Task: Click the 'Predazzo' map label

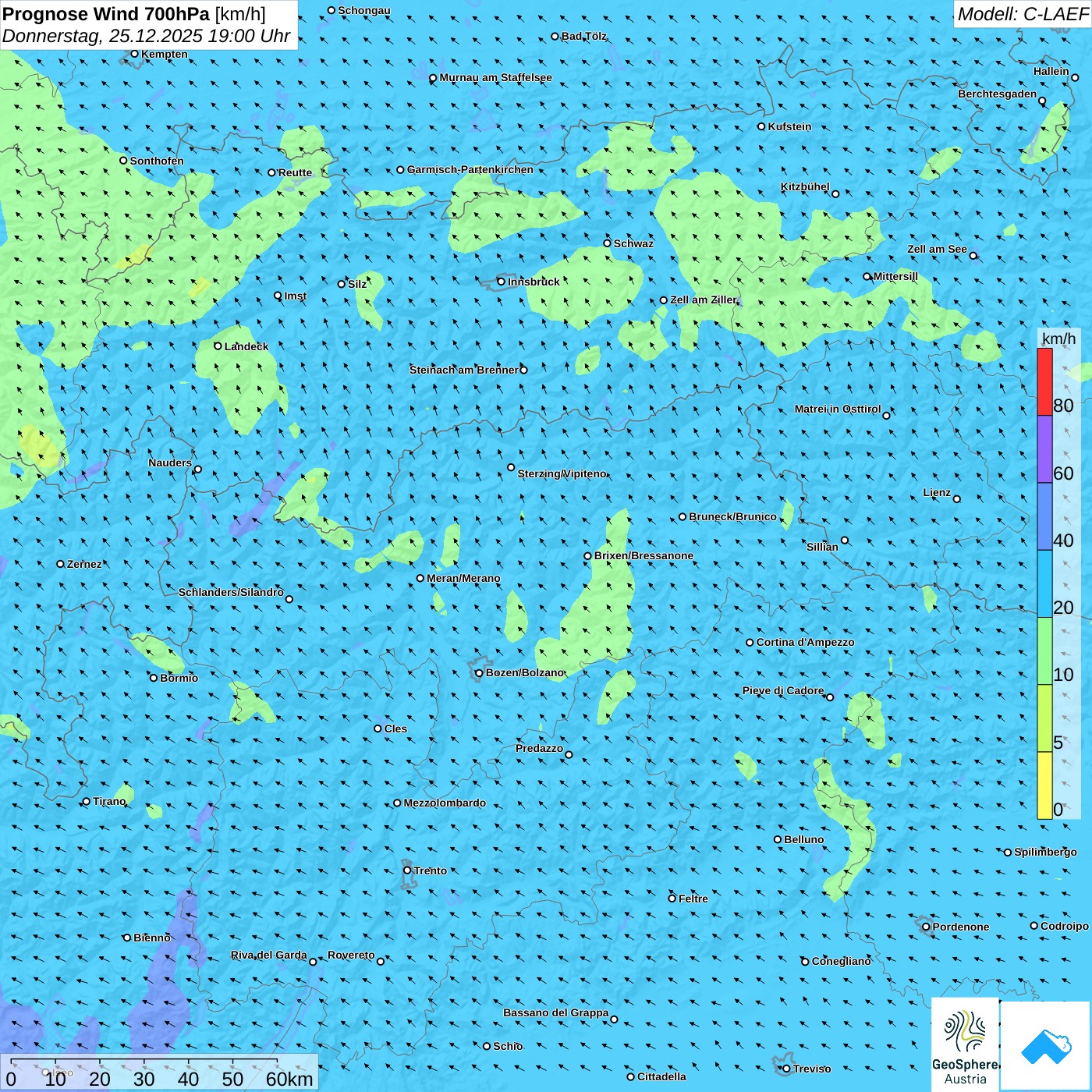Action: click(539, 748)
